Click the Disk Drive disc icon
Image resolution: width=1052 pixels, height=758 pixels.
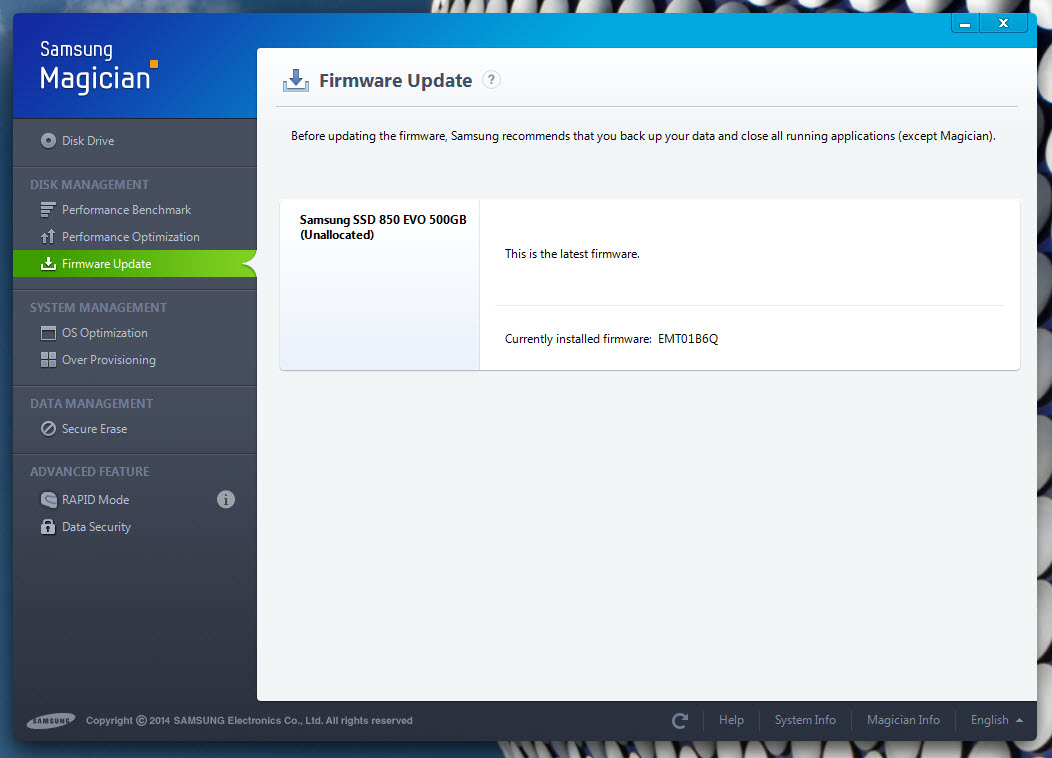48,141
